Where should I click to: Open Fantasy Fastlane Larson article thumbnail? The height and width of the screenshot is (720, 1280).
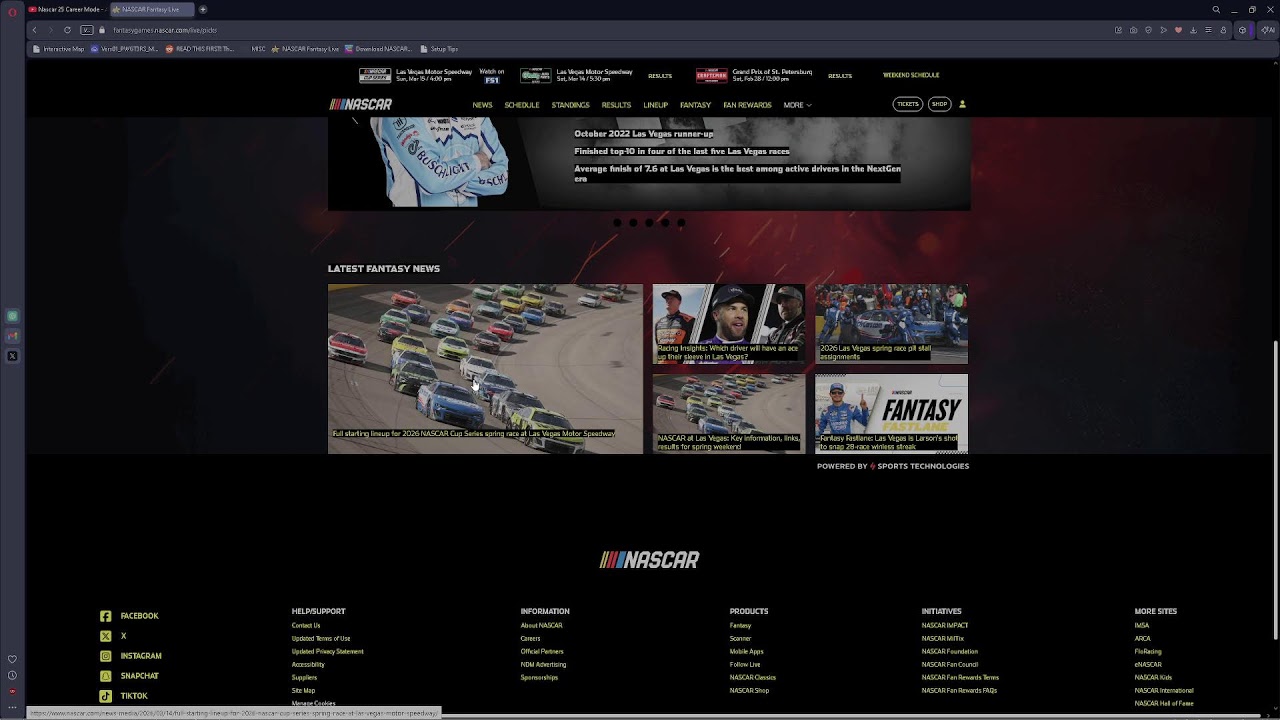point(891,414)
